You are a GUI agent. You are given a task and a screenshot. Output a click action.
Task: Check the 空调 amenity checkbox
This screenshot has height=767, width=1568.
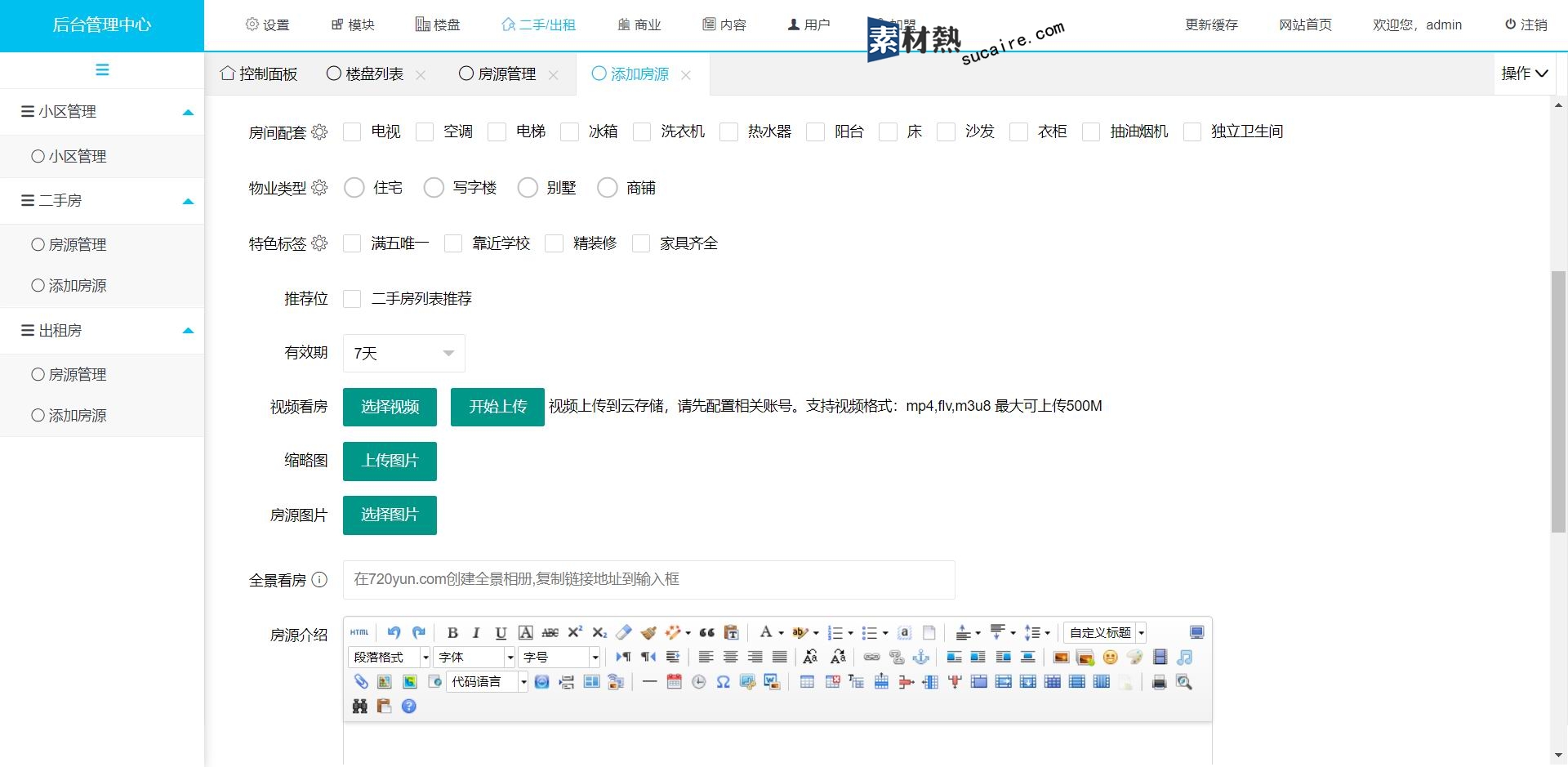(x=425, y=132)
